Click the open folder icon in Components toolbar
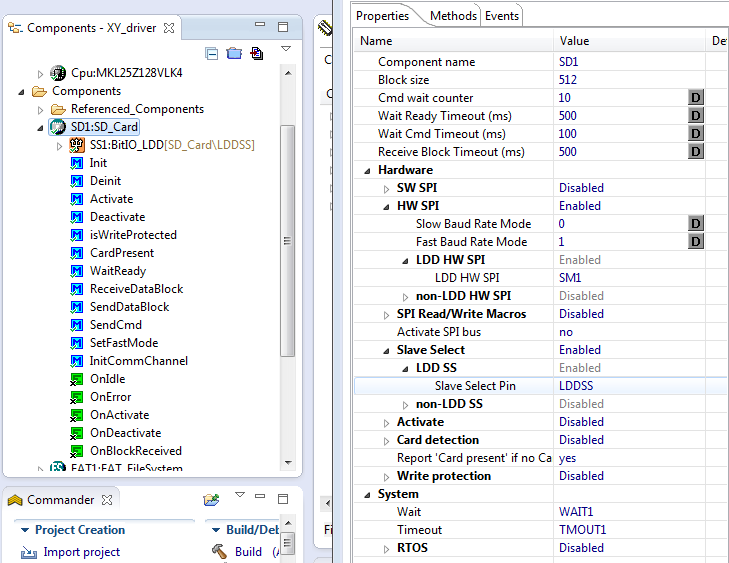The height and width of the screenshot is (563, 729). [234, 53]
